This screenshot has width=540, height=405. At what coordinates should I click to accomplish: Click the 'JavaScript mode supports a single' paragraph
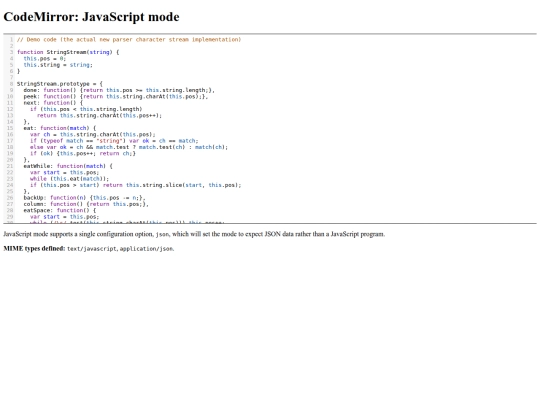(194, 234)
